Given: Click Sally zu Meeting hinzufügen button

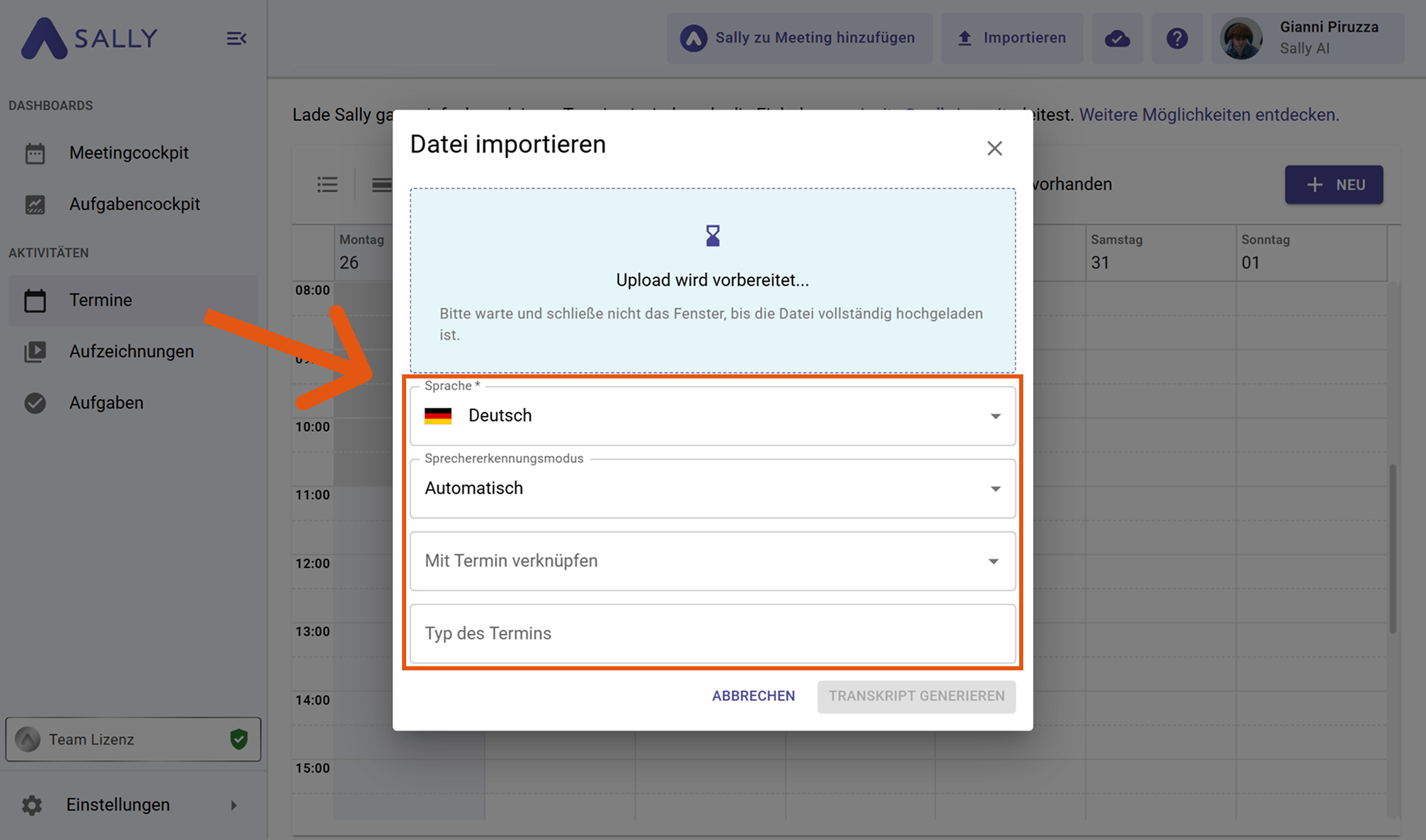Looking at the screenshot, I should click(799, 38).
